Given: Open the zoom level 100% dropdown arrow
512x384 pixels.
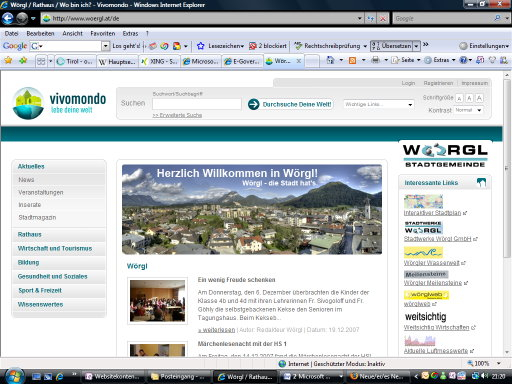Looking at the screenshot, I should coord(499,363).
